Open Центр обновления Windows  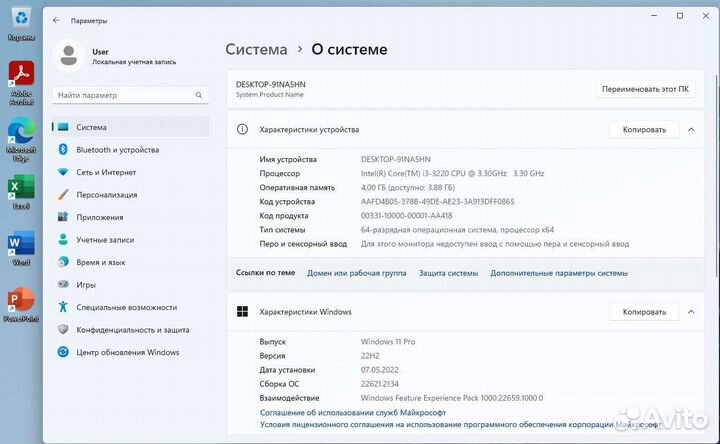(x=128, y=352)
